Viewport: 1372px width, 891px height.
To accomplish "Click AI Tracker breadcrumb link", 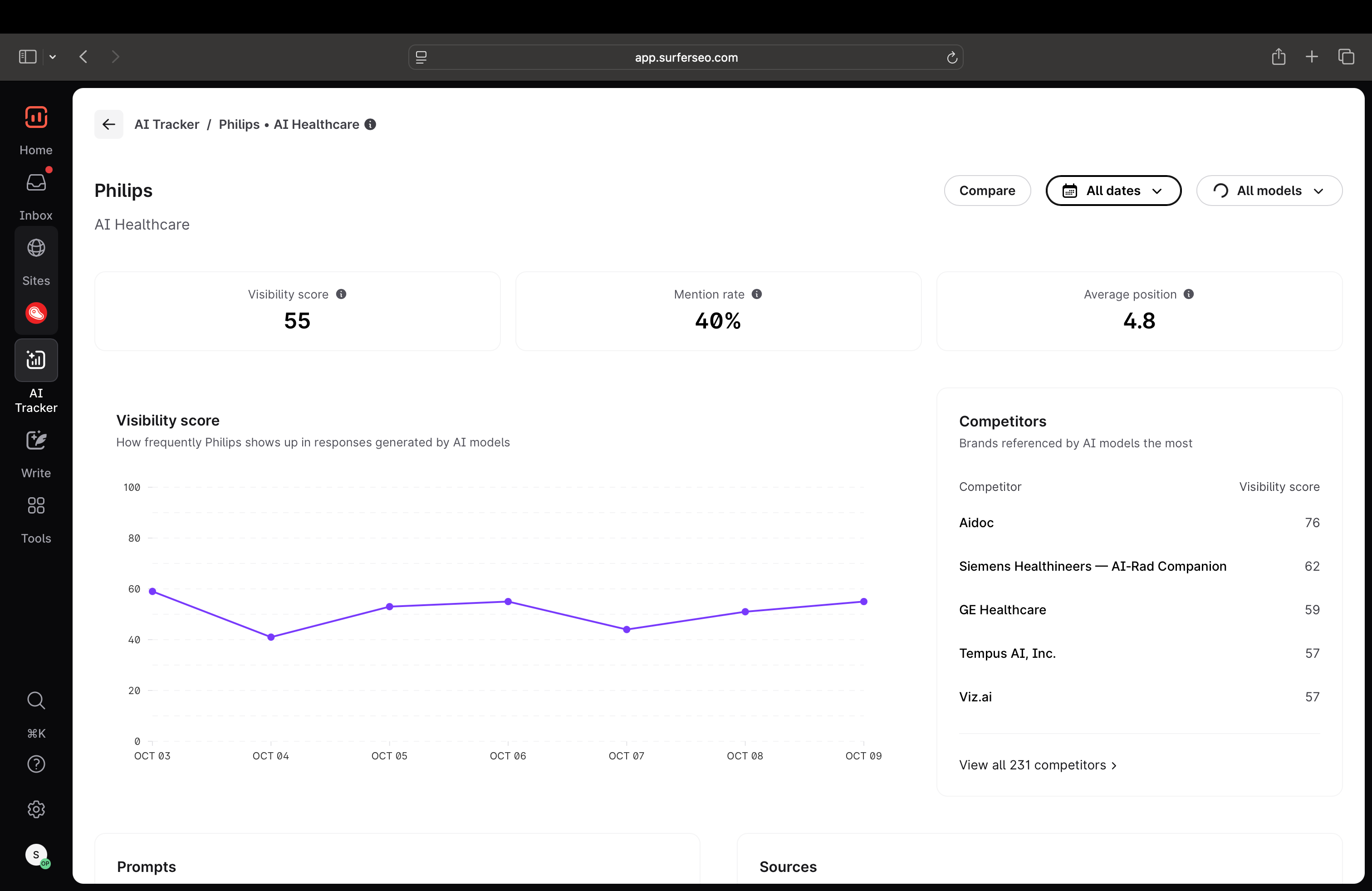I will 167,124.
